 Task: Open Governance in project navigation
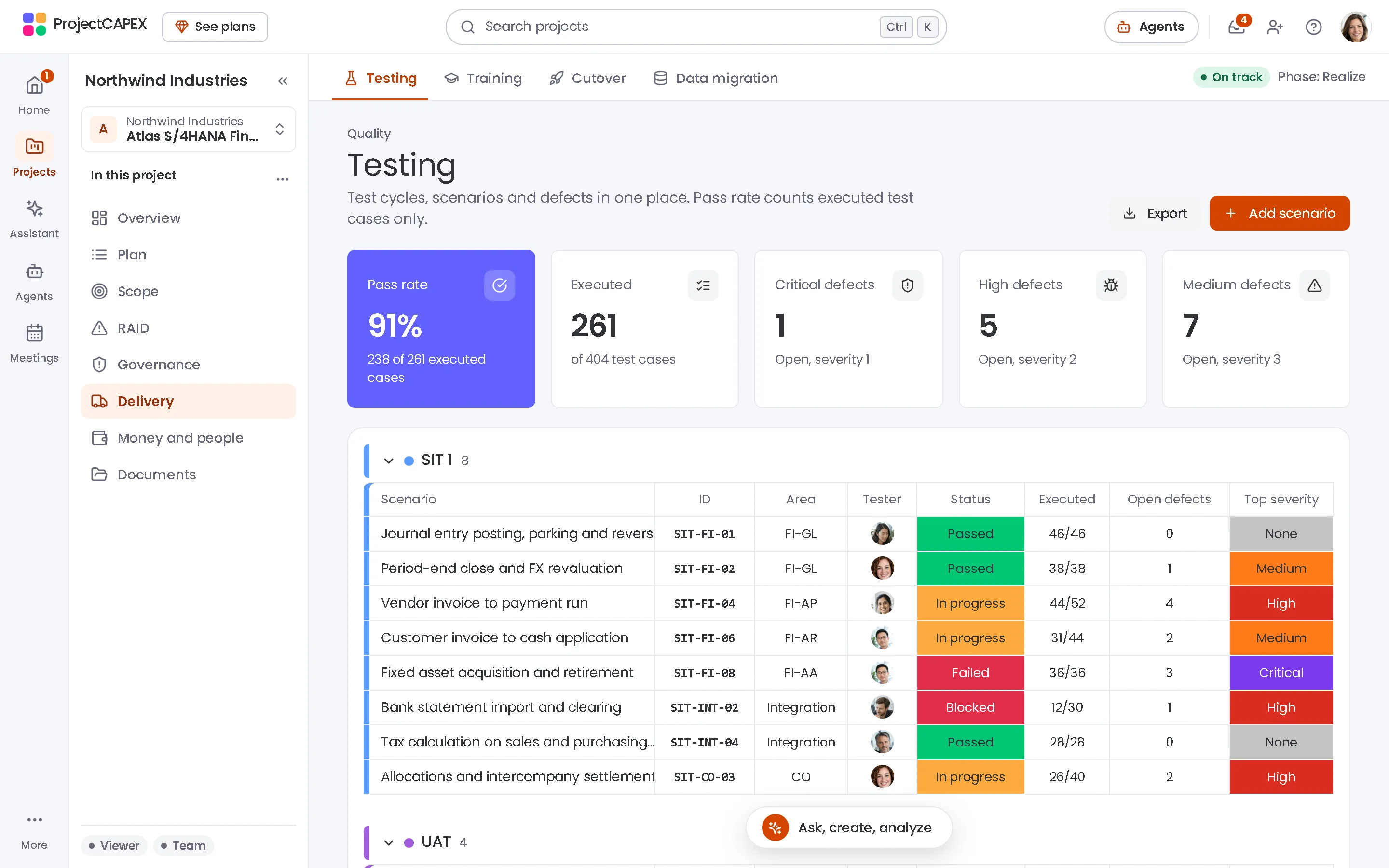[188, 365]
